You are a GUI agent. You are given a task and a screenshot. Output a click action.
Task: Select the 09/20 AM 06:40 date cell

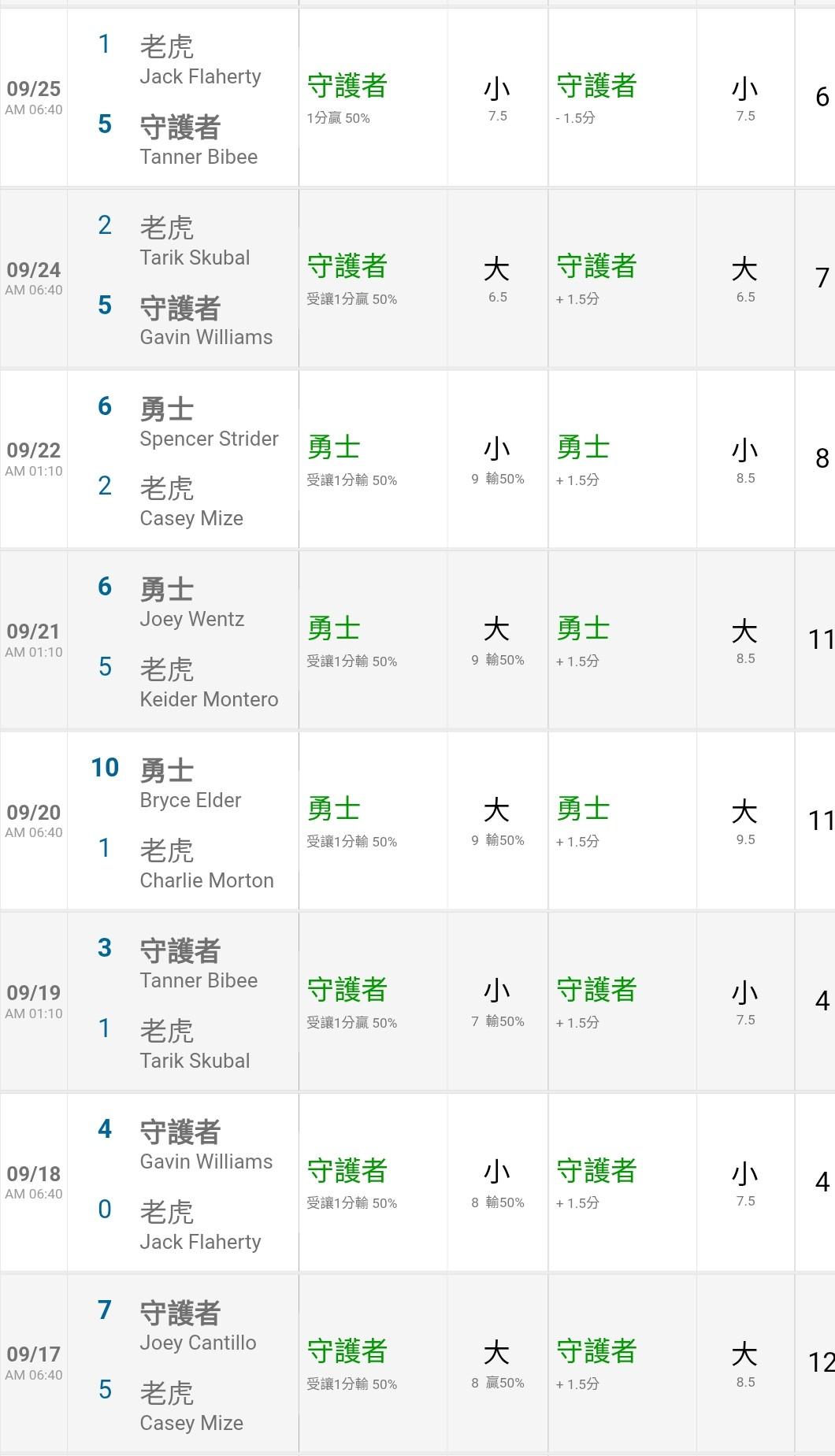(34, 820)
